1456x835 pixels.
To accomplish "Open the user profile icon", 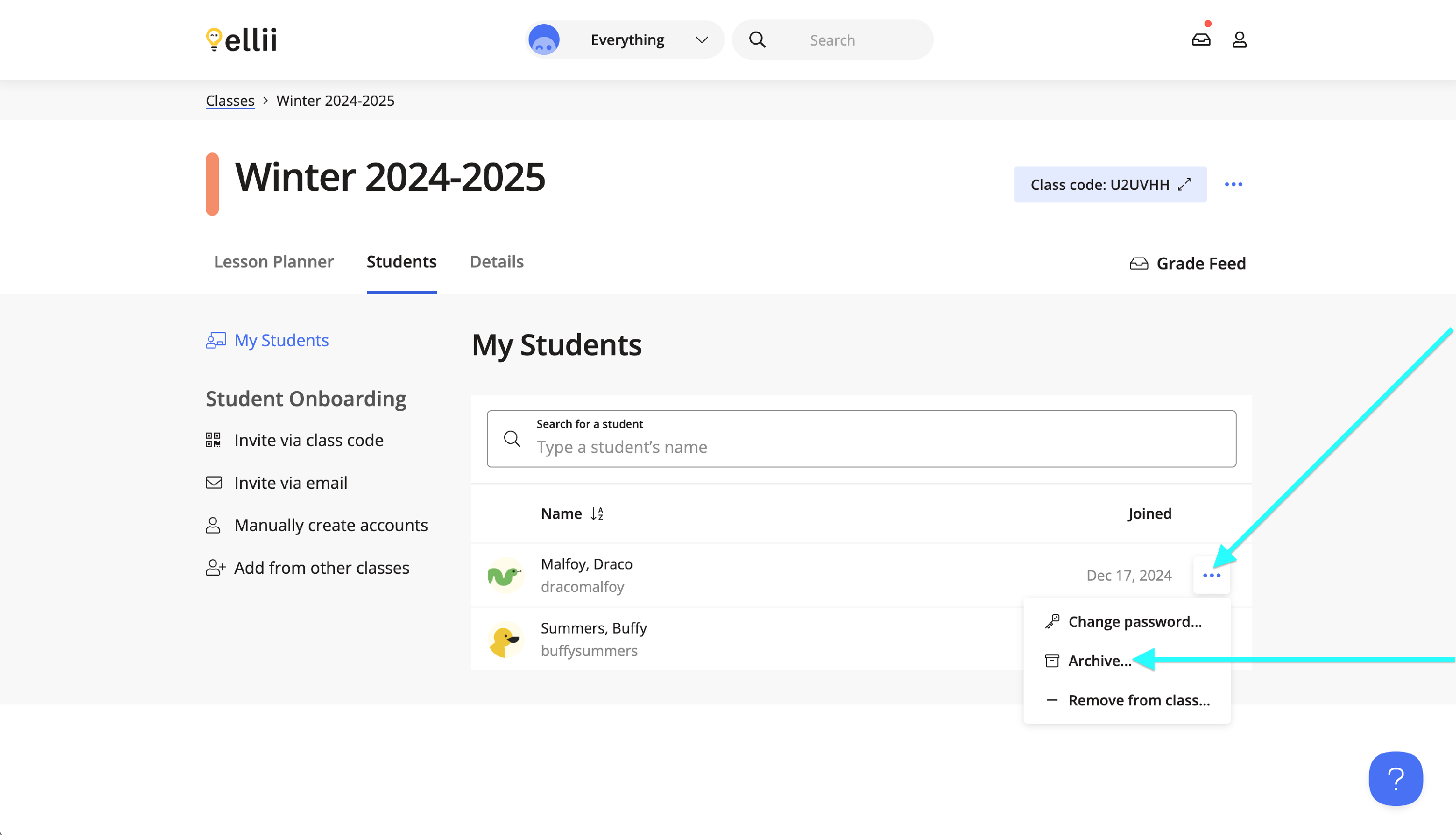I will tap(1240, 40).
